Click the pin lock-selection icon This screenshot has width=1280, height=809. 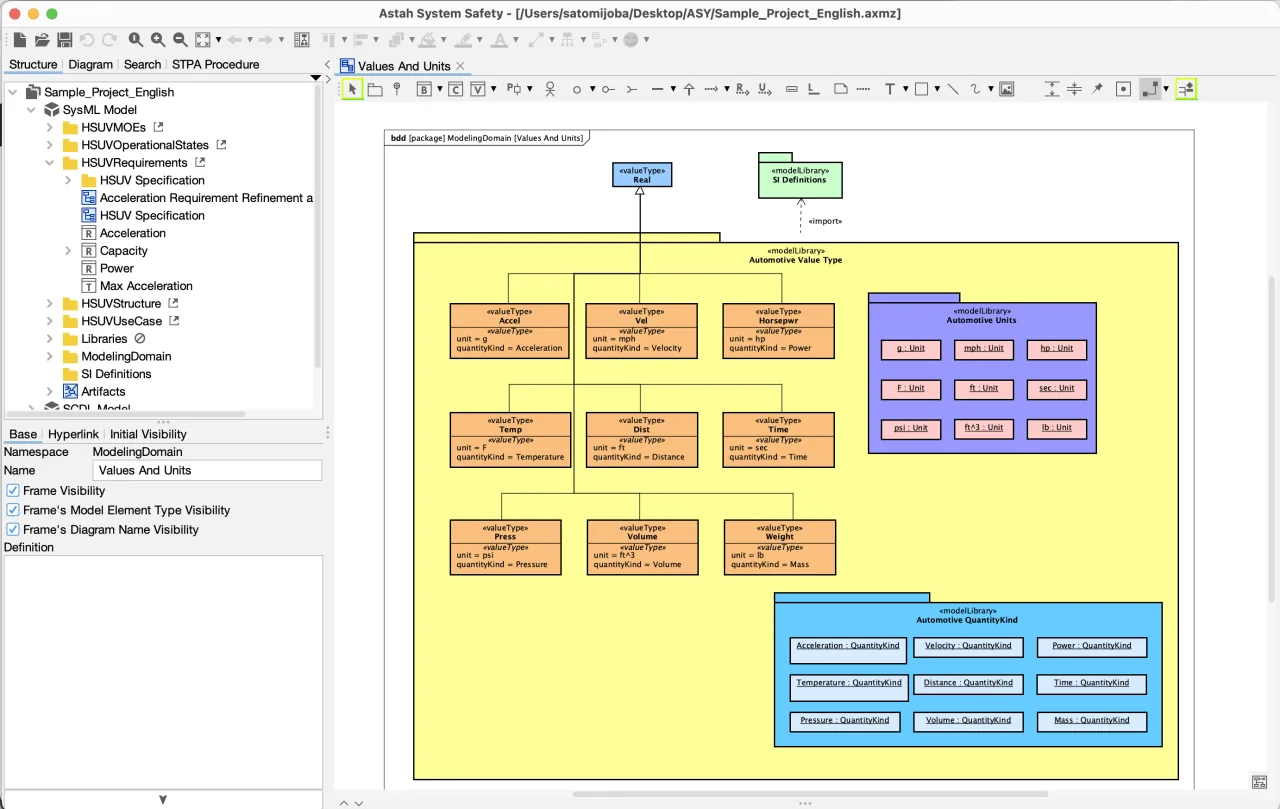click(x=1097, y=89)
